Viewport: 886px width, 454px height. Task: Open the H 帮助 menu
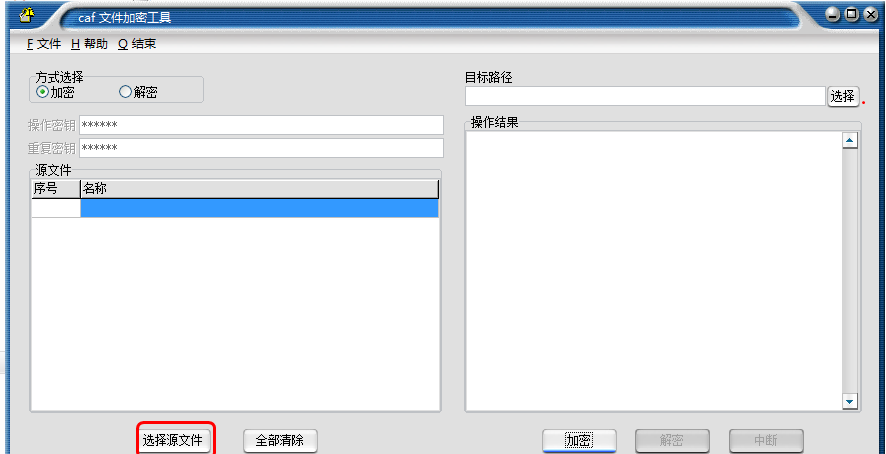point(89,44)
